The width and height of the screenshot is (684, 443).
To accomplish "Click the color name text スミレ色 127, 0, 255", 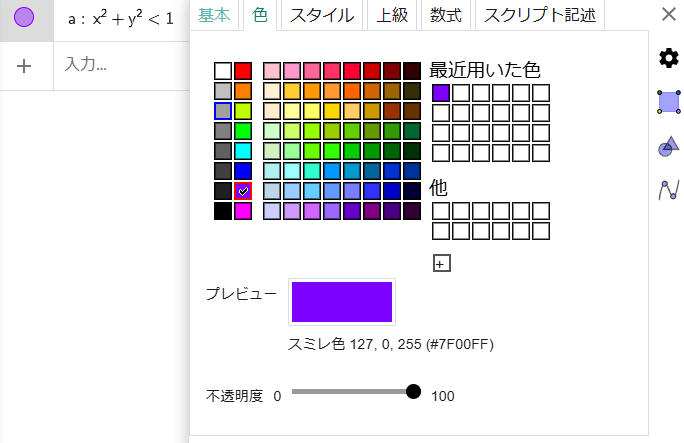I will [390, 344].
